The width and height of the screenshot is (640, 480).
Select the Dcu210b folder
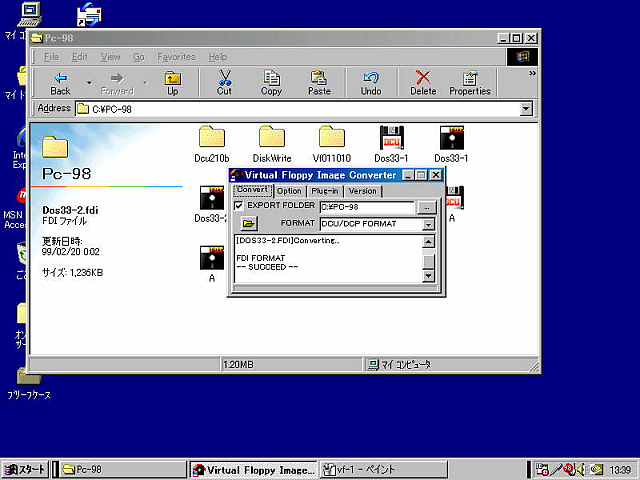211,144
